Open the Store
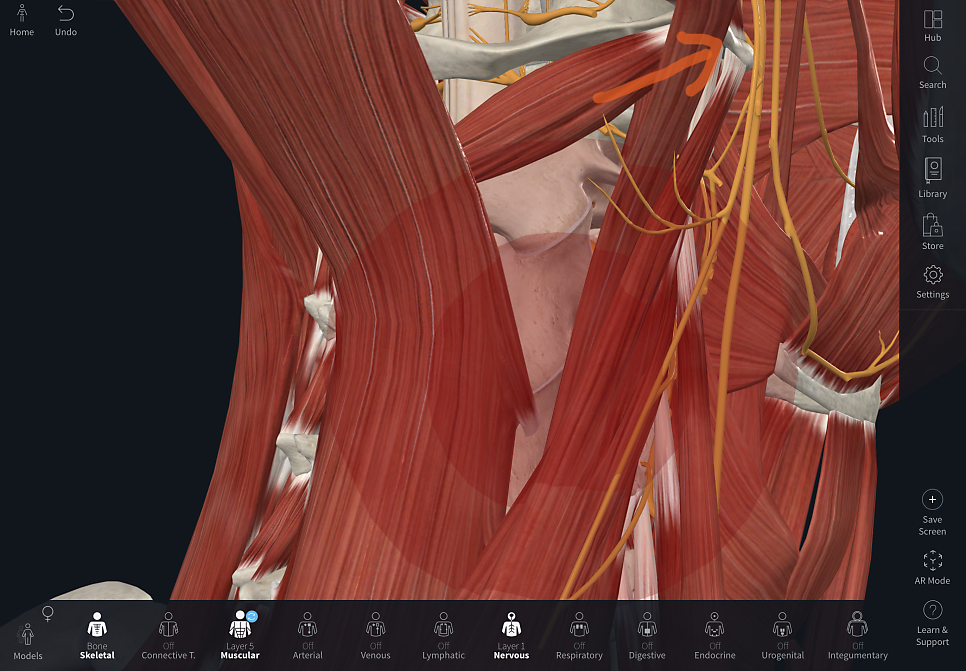This screenshot has width=966, height=671. click(x=932, y=232)
